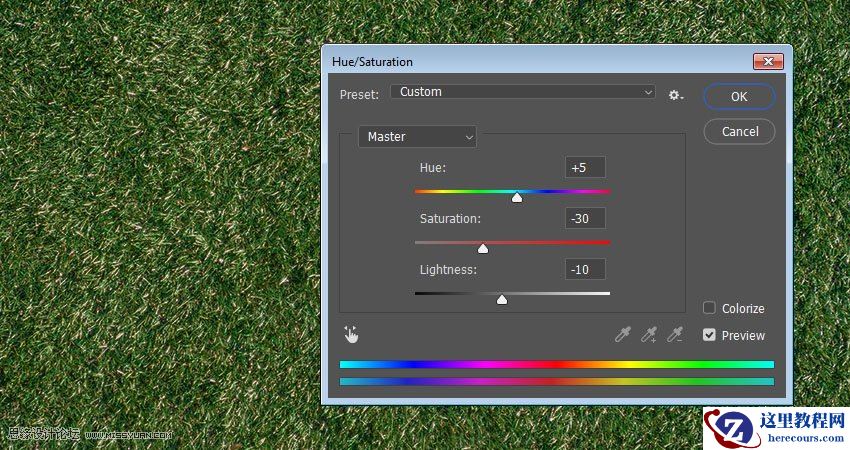Viewport: 850px width, 450px height.
Task: Click the Hue slider handle
Action: pos(517,198)
